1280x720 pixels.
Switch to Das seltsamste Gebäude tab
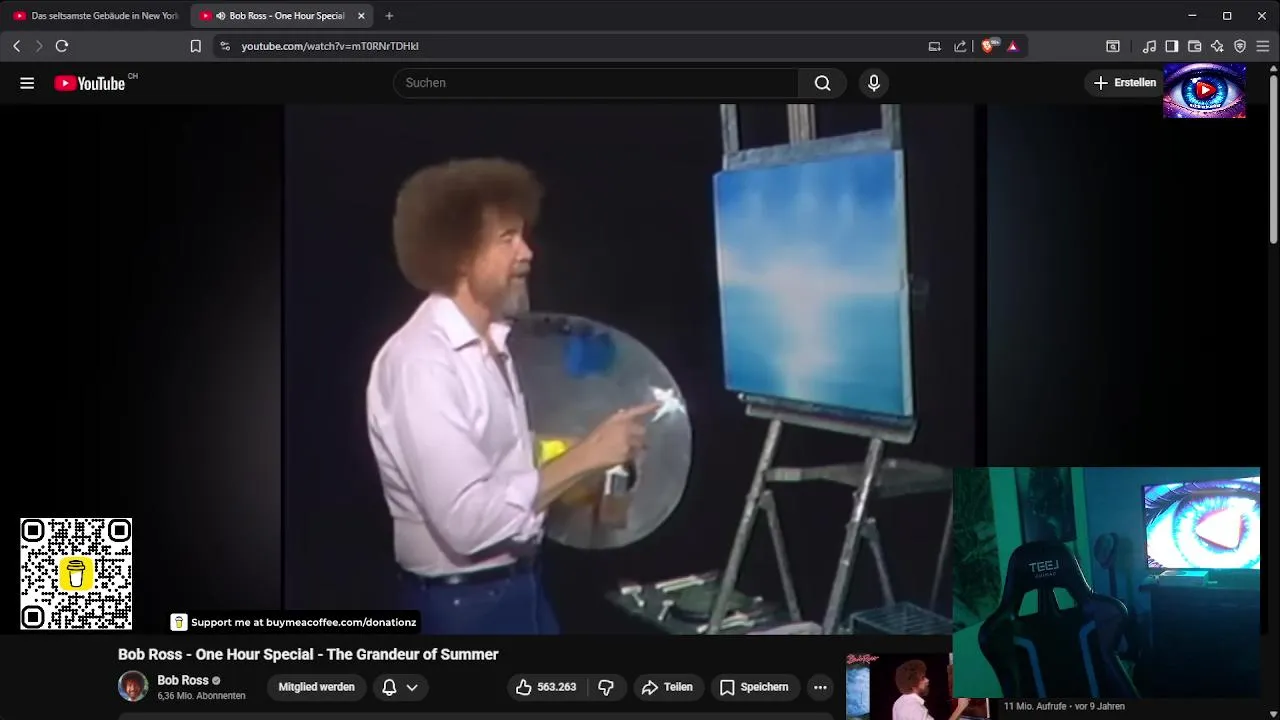pyautogui.click(x=95, y=16)
